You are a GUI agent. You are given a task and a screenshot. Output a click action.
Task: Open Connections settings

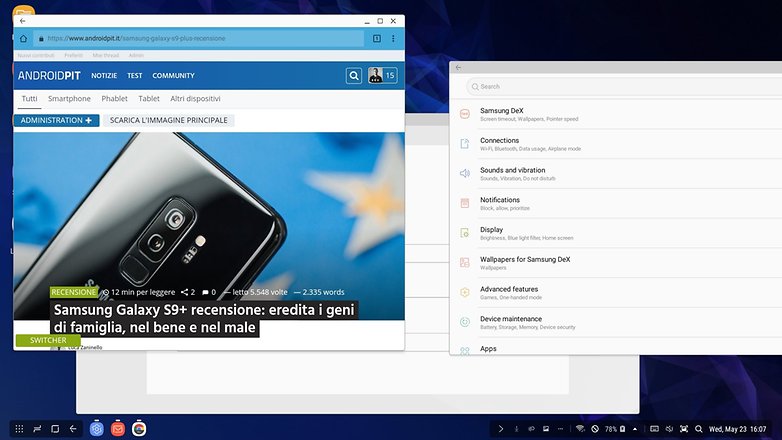(616, 144)
